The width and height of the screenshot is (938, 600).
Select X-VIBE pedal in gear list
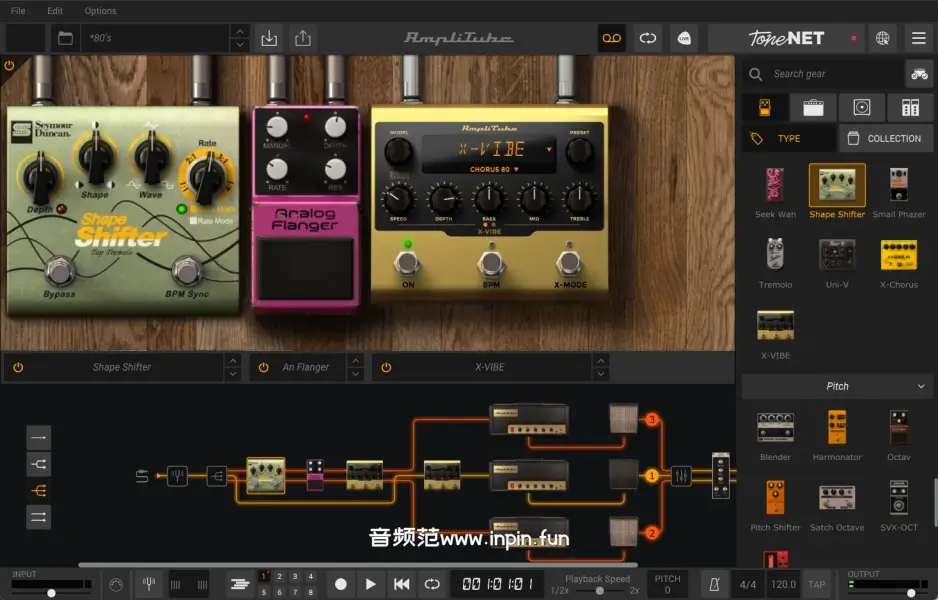click(775, 333)
